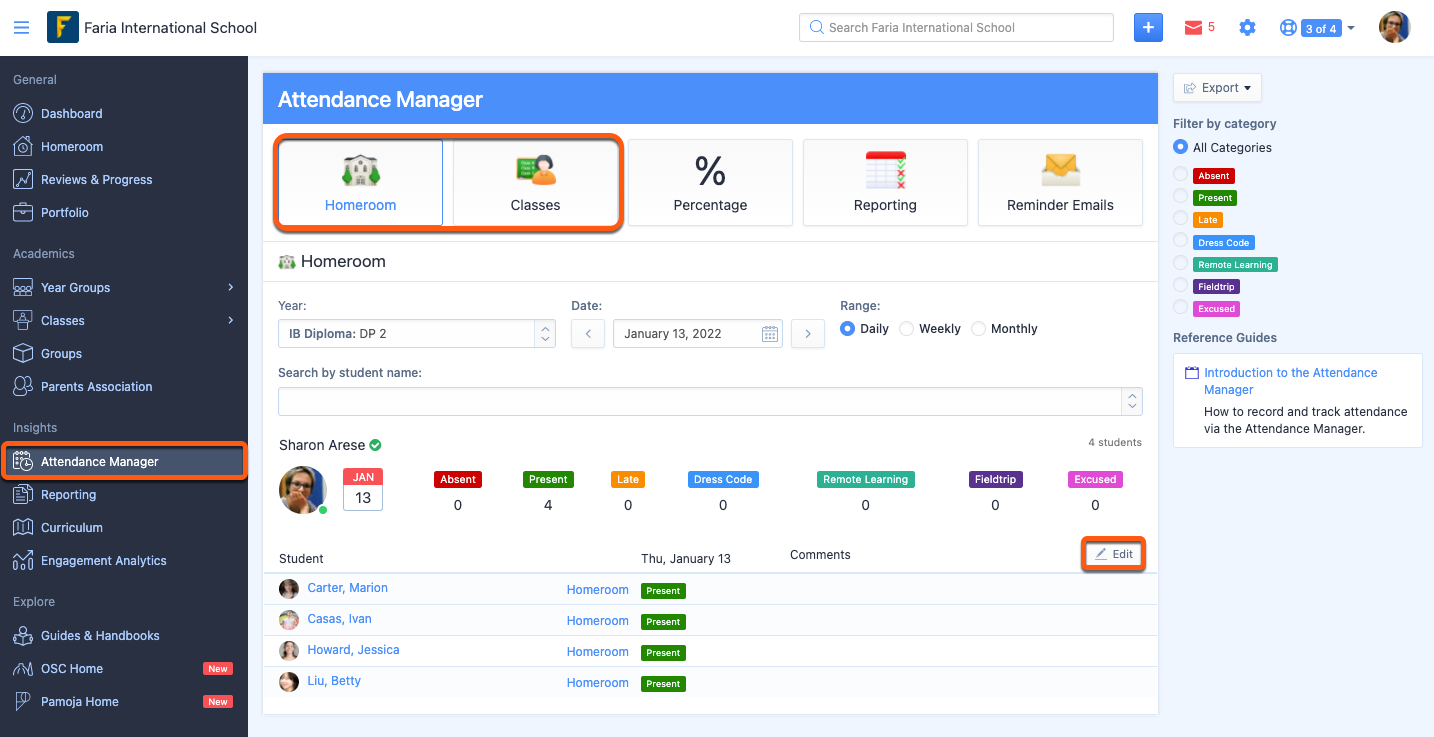Image resolution: width=1434 pixels, height=737 pixels.
Task: Open the calendar icon in date field
Action: point(770,334)
